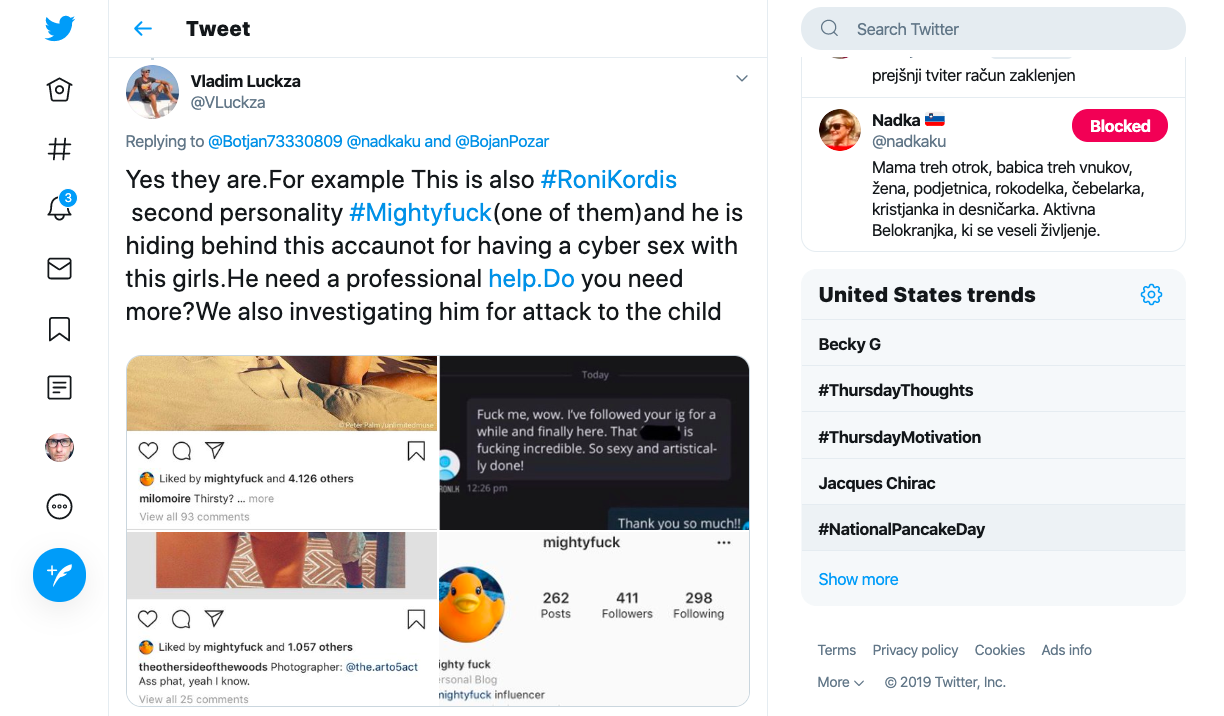This screenshot has width=1224, height=716.
Task: Show more trends
Action: point(858,579)
